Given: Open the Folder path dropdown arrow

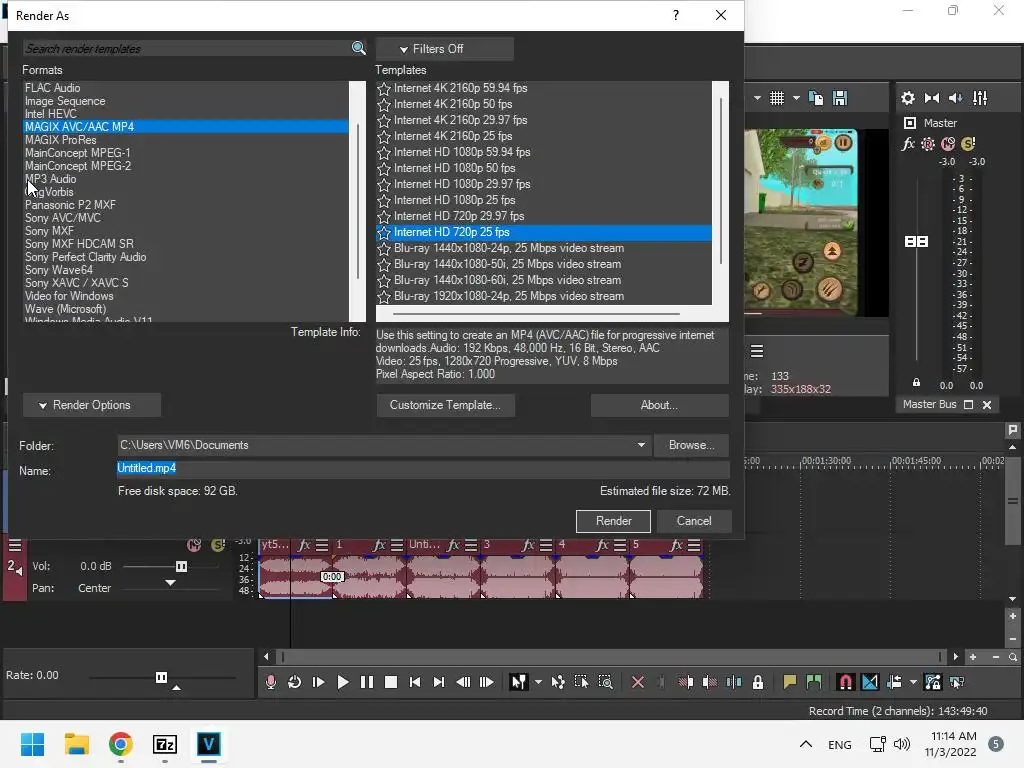Looking at the screenshot, I should [x=641, y=445].
